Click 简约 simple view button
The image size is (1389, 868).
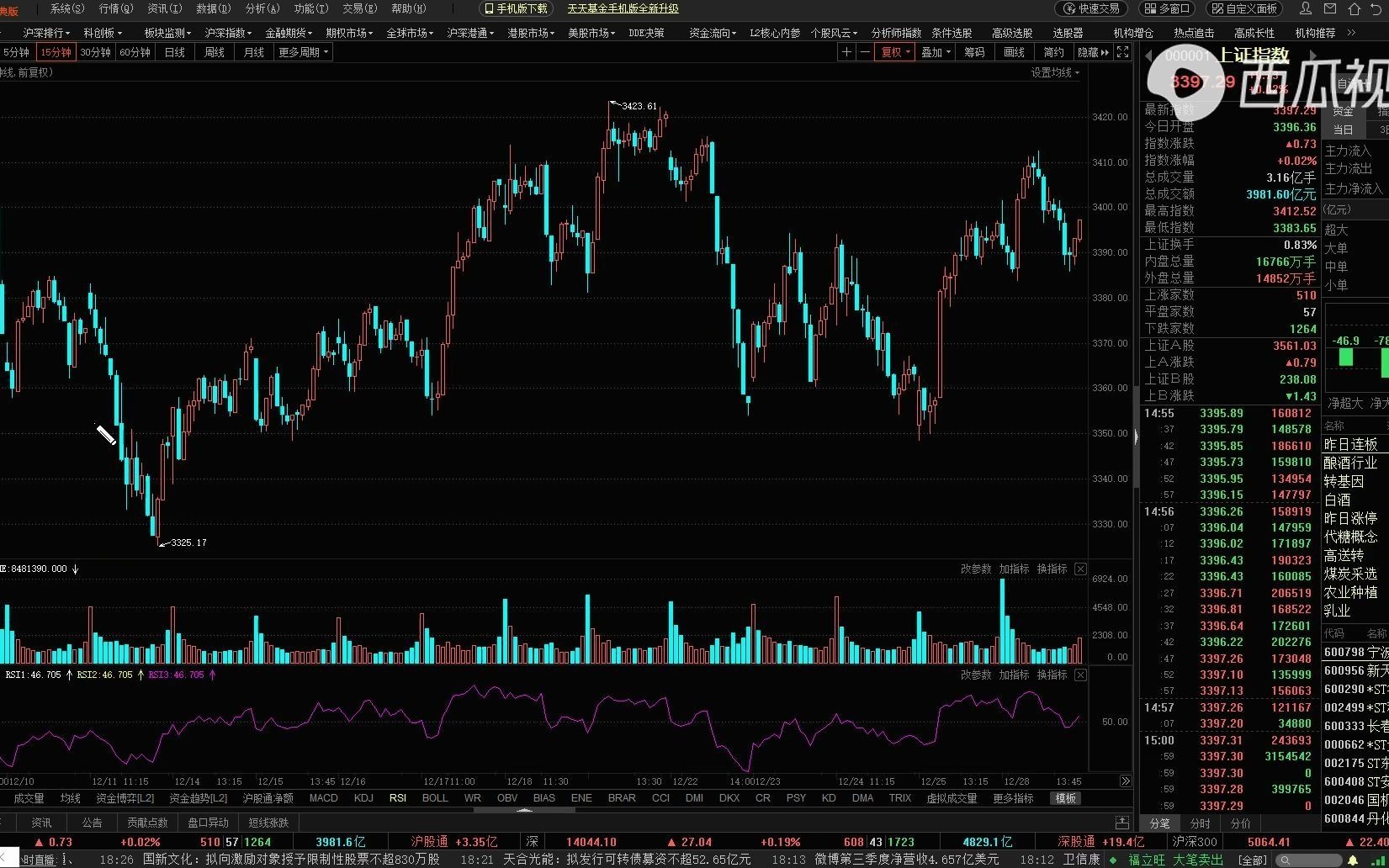click(x=1053, y=52)
